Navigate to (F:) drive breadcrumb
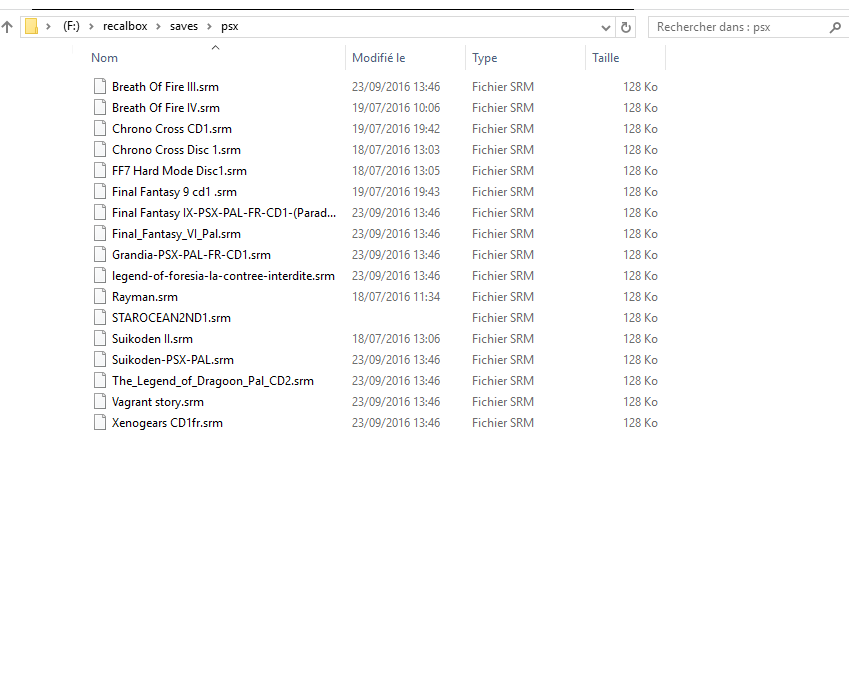The image size is (849, 678). coord(71,26)
